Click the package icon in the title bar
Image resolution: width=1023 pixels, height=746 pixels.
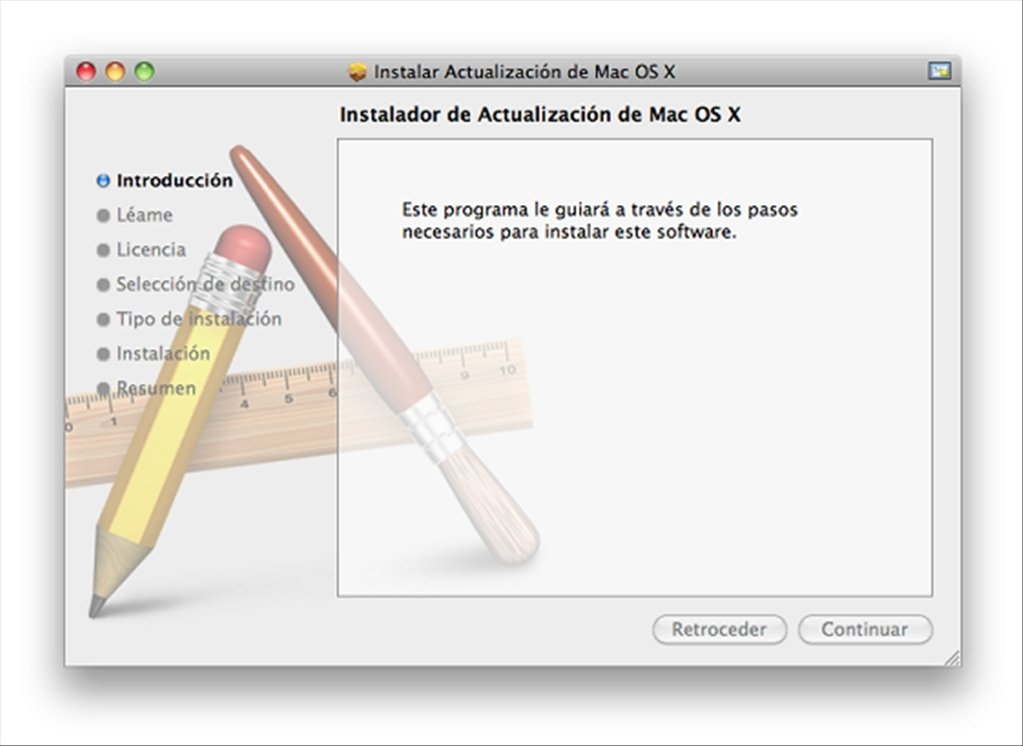[358, 72]
